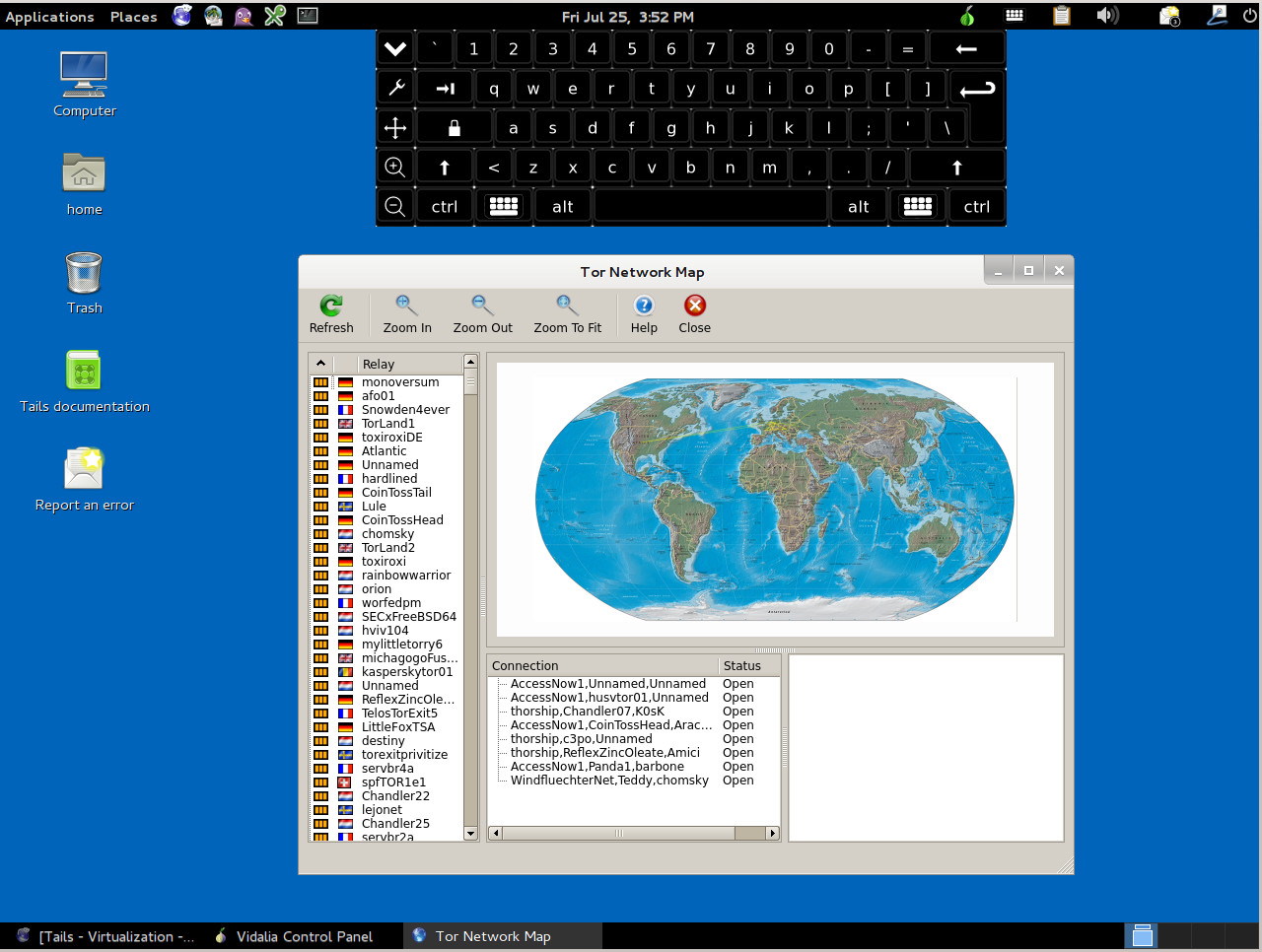Click the date and time clock in the top panel

pyautogui.click(x=628, y=16)
